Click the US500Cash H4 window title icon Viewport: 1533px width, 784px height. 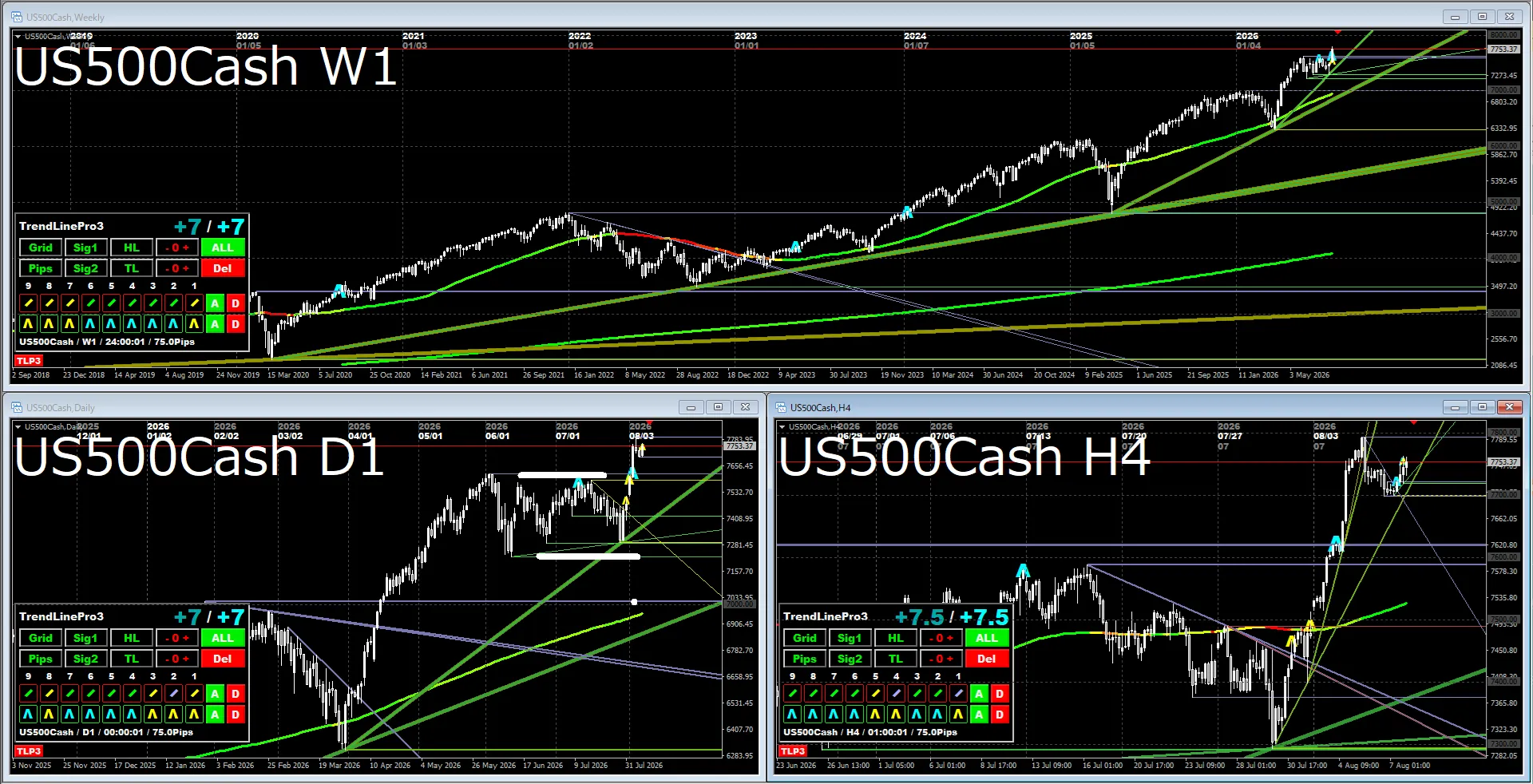click(x=780, y=407)
